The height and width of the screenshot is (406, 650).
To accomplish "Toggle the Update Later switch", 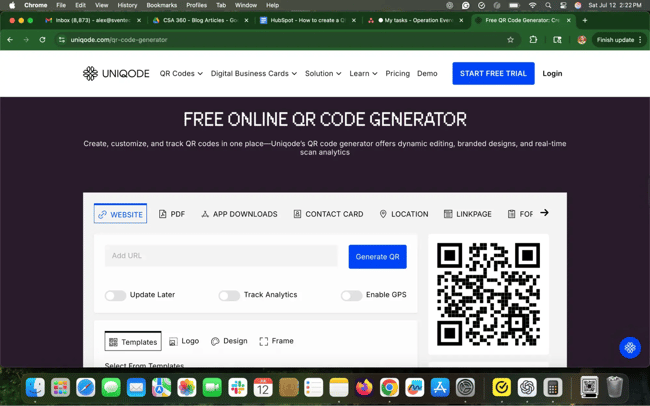I will pos(115,295).
